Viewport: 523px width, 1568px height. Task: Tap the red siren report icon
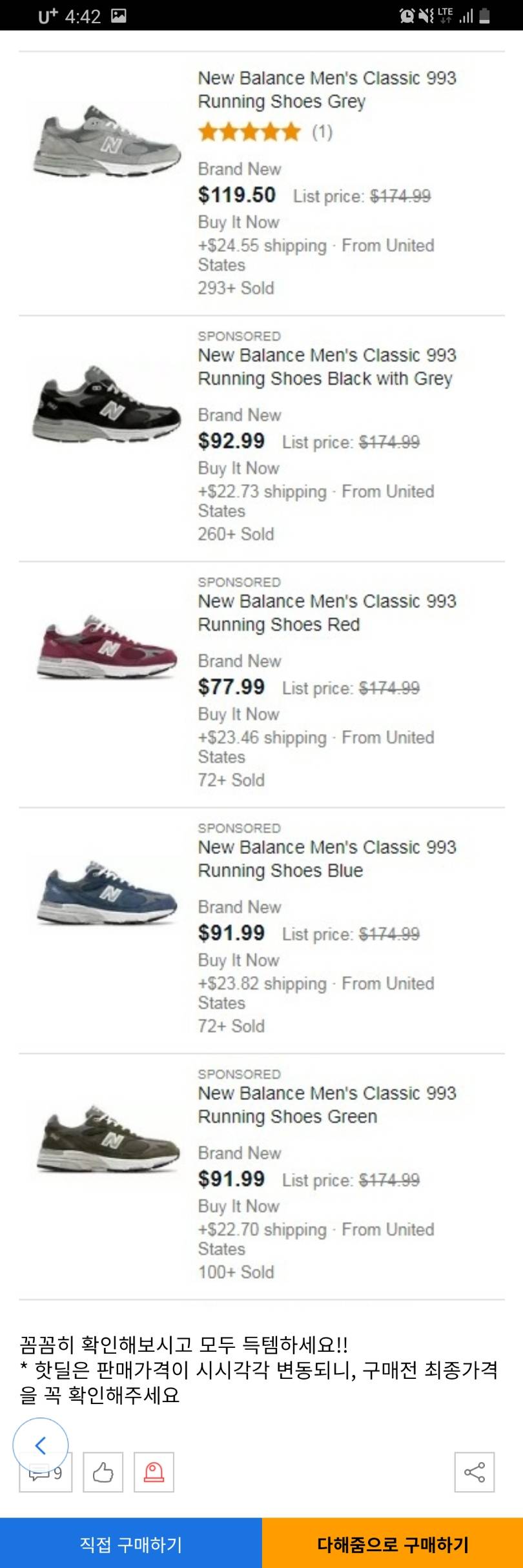click(154, 1472)
